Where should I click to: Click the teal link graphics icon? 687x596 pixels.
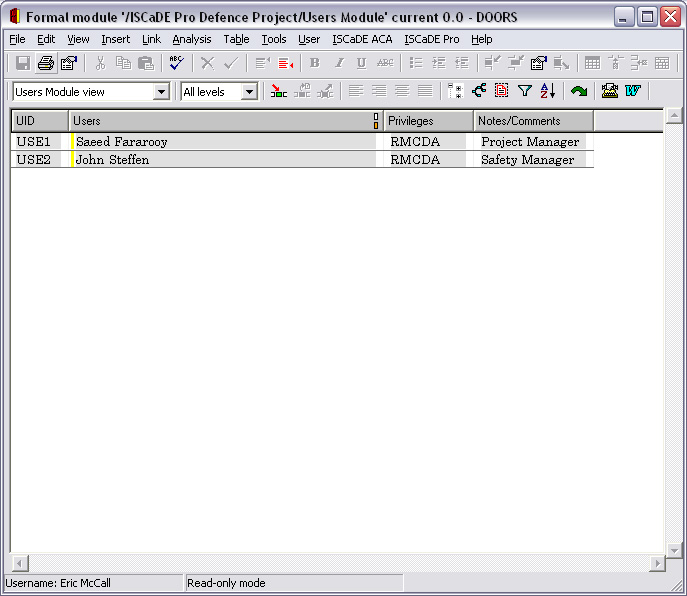pyautogui.click(x=479, y=91)
